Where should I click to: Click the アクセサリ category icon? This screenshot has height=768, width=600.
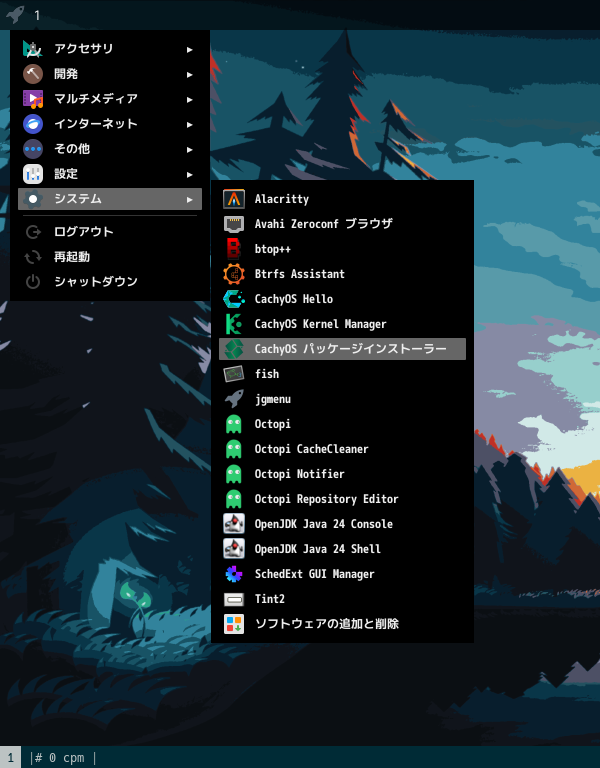coord(33,49)
